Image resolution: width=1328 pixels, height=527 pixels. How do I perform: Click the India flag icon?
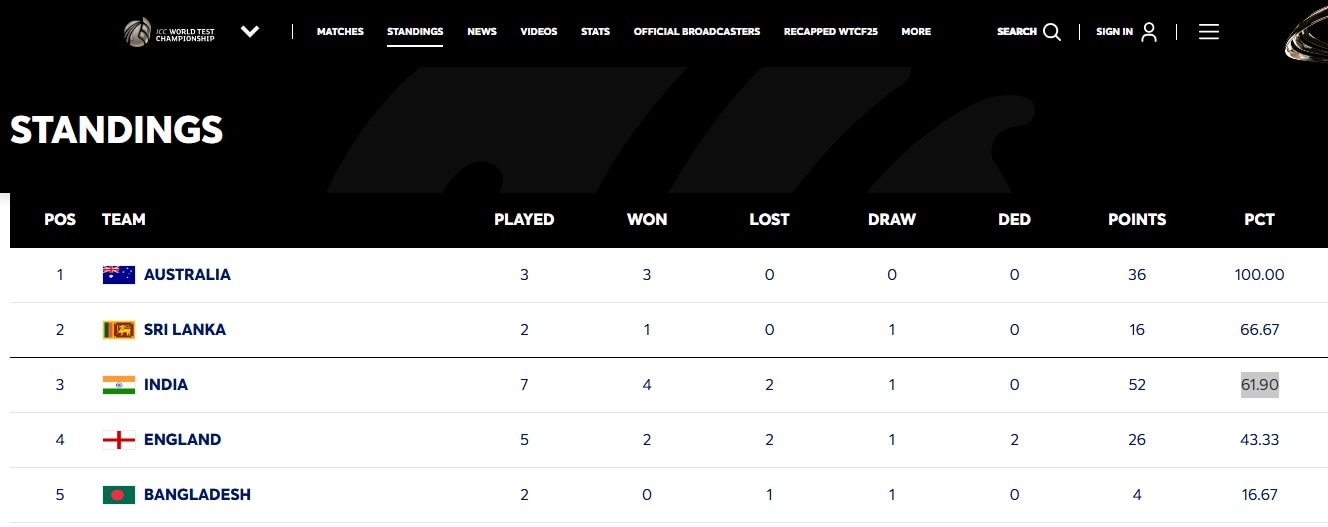119,385
